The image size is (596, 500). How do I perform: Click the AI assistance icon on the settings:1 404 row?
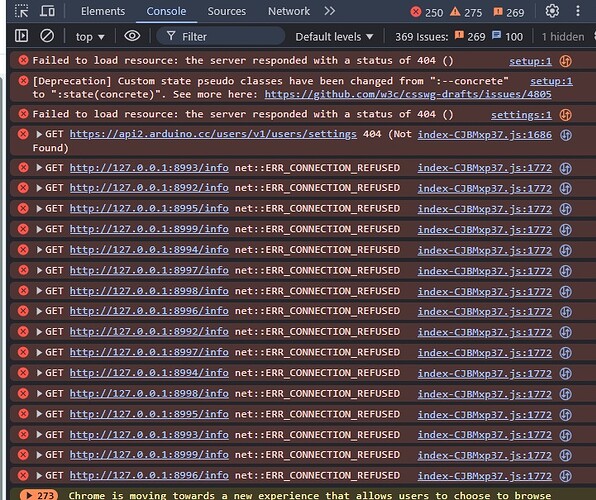click(566, 115)
